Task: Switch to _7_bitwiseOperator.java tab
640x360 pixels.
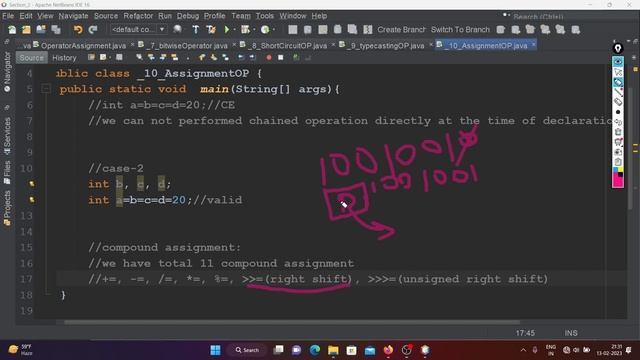Action: tap(187, 45)
